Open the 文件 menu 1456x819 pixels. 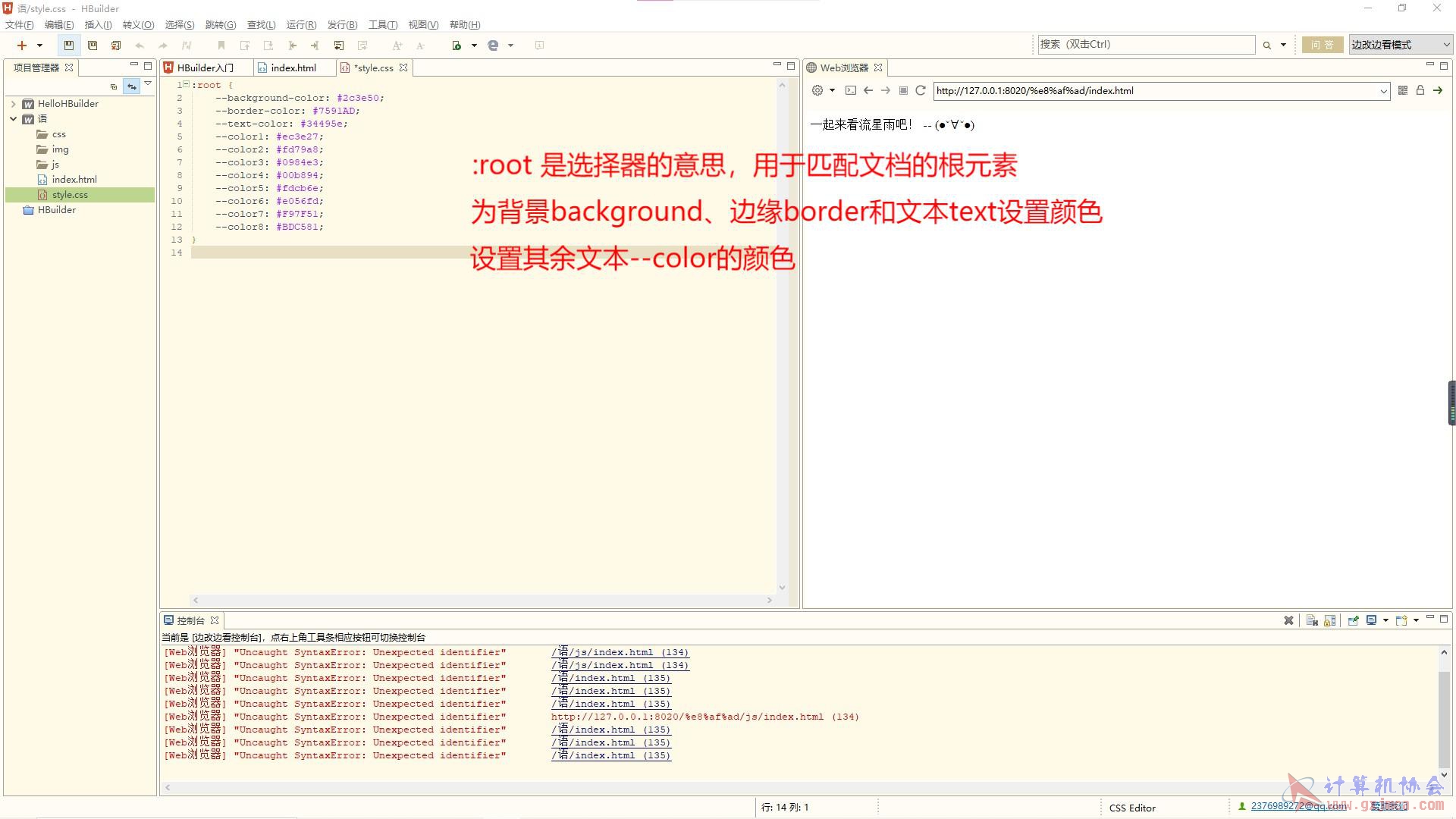tap(20, 25)
